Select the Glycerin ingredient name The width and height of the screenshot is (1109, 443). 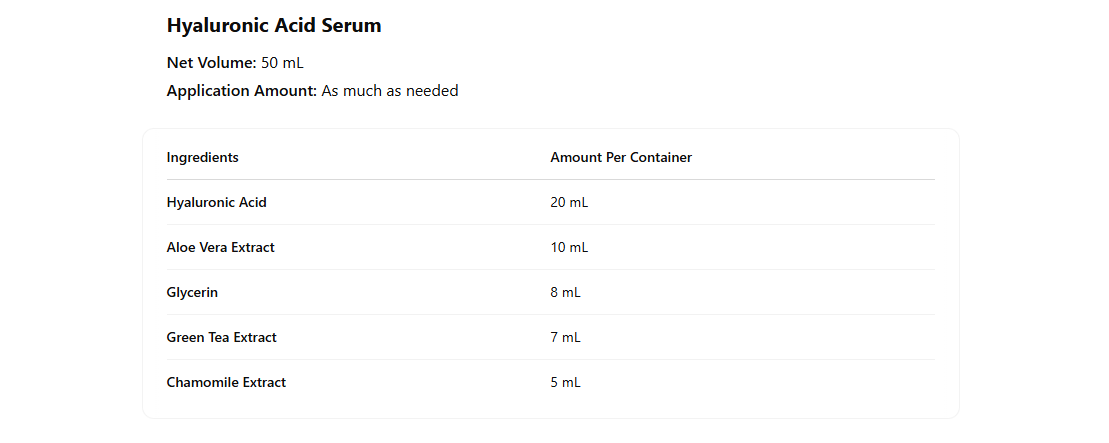click(192, 292)
